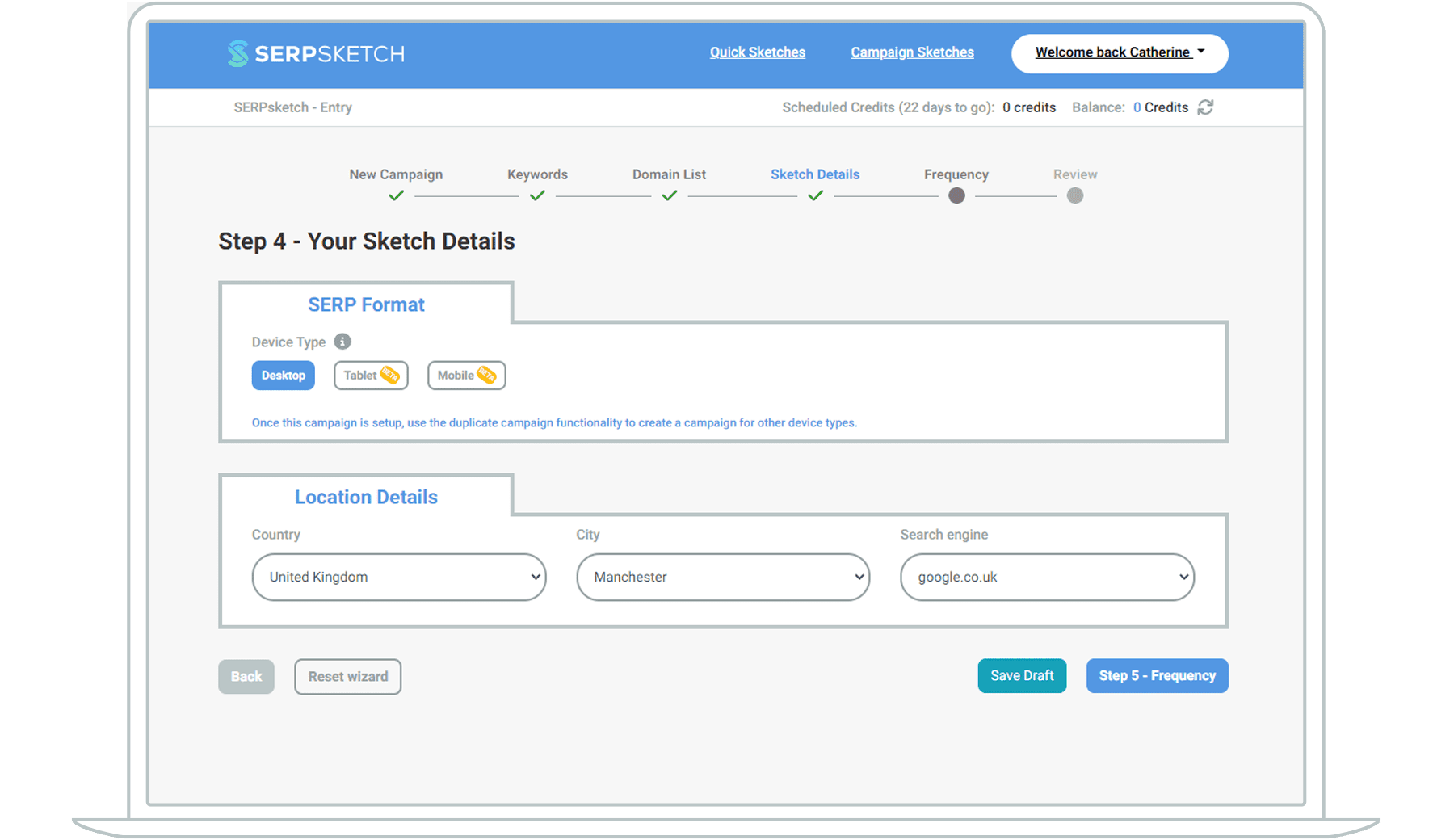Proceed to Step 5 - Frequency
Screen dimensions: 1454x840
[x=1157, y=676]
